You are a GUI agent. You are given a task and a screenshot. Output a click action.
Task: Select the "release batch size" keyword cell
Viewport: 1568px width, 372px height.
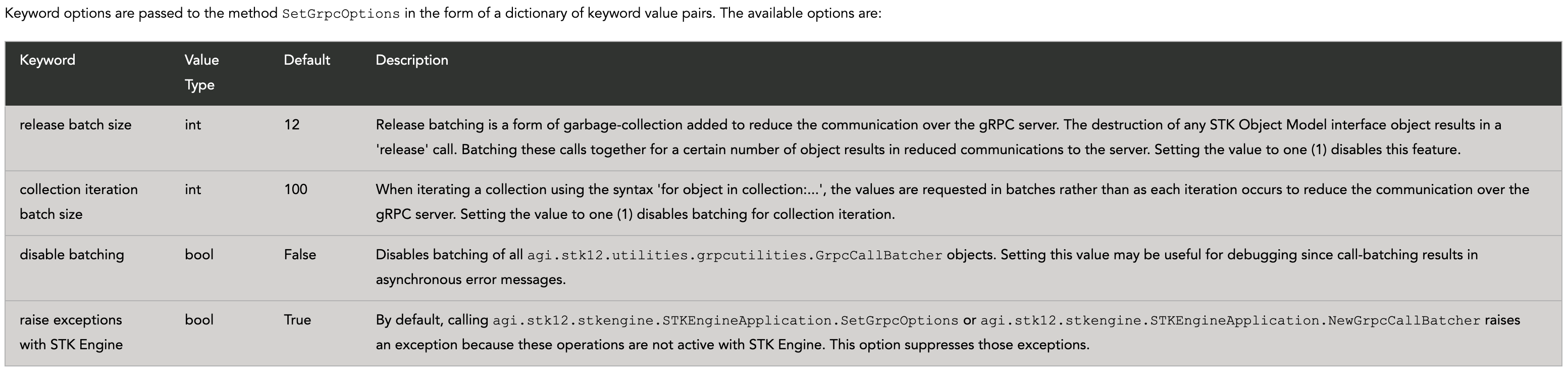coord(76,125)
